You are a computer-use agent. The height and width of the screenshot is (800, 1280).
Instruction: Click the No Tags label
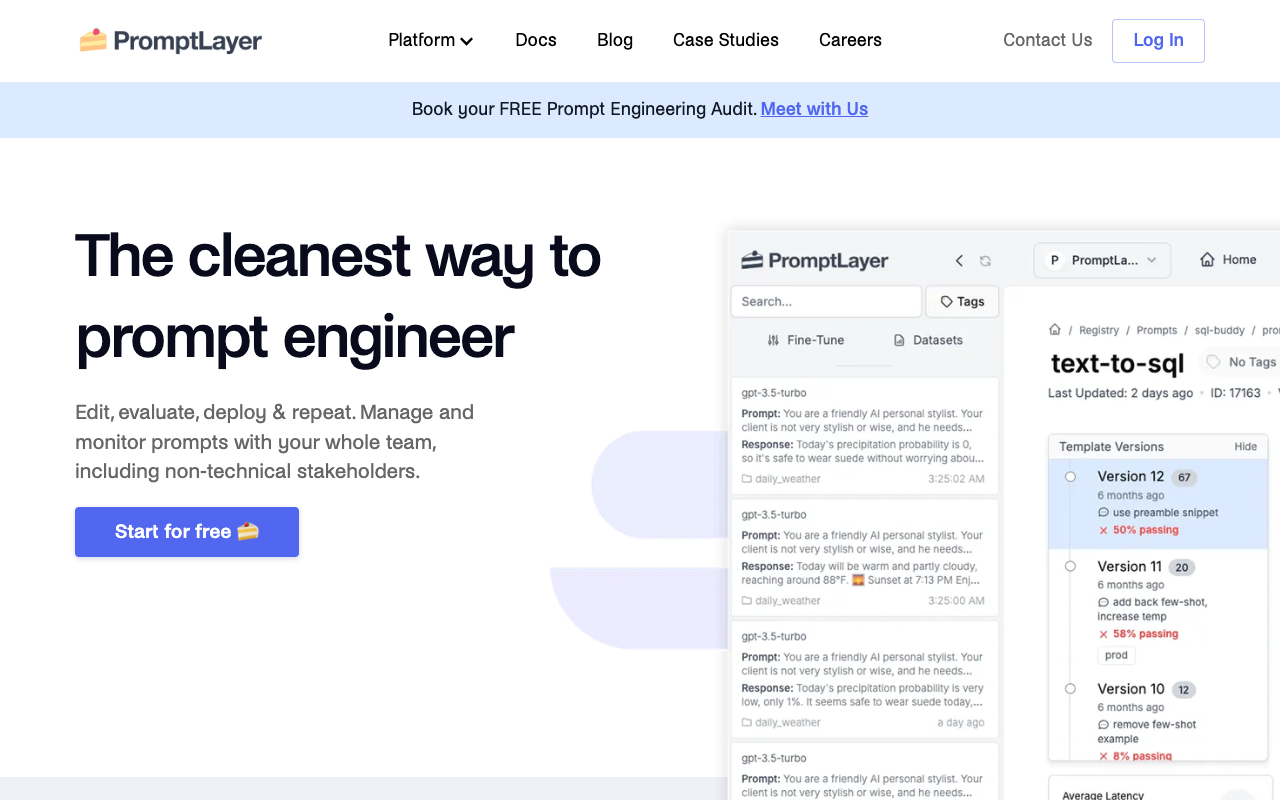coord(1241,362)
